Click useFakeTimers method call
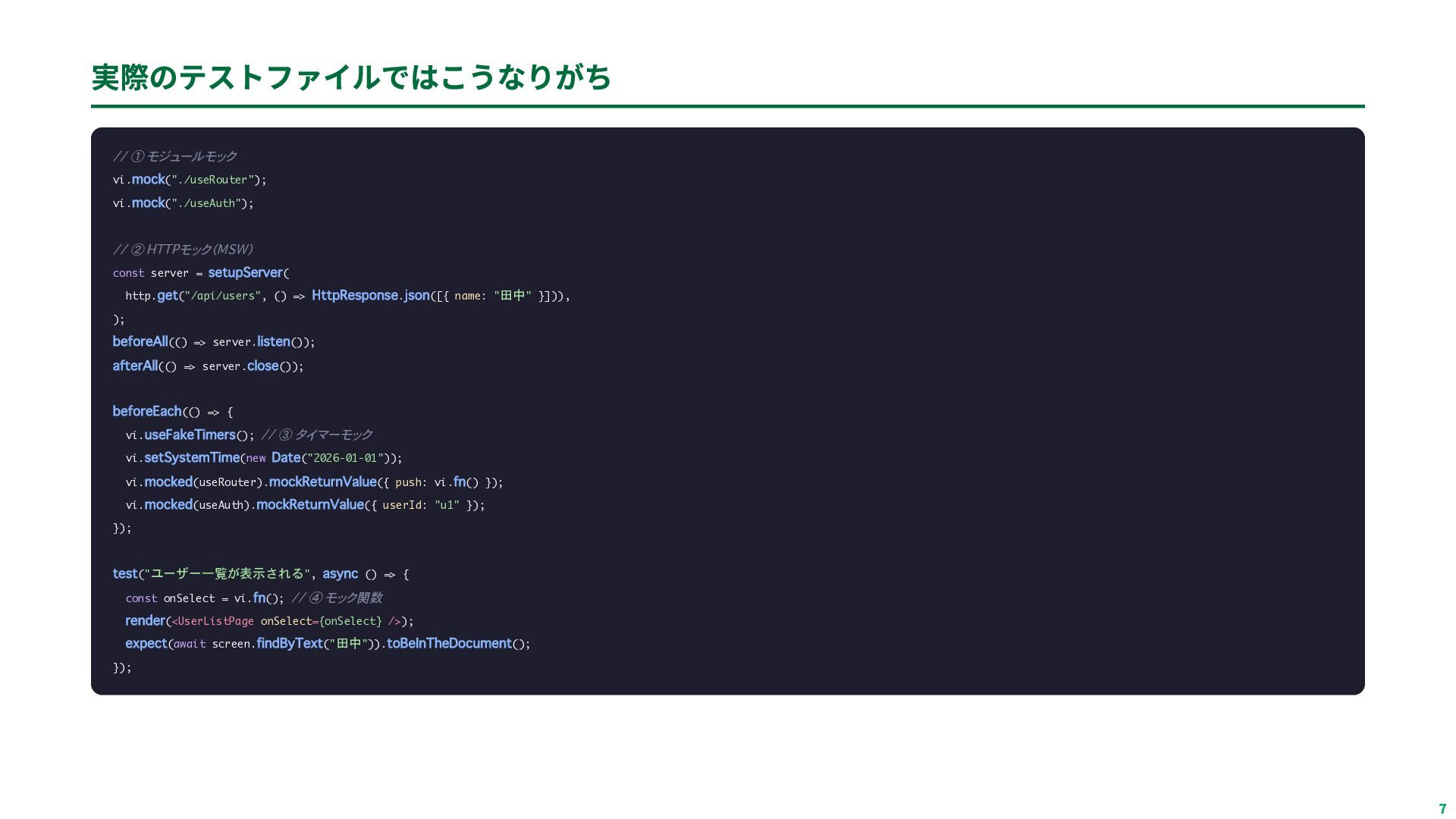The height and width of the screenshot is (819, 1456). click(x=190, y=435)
